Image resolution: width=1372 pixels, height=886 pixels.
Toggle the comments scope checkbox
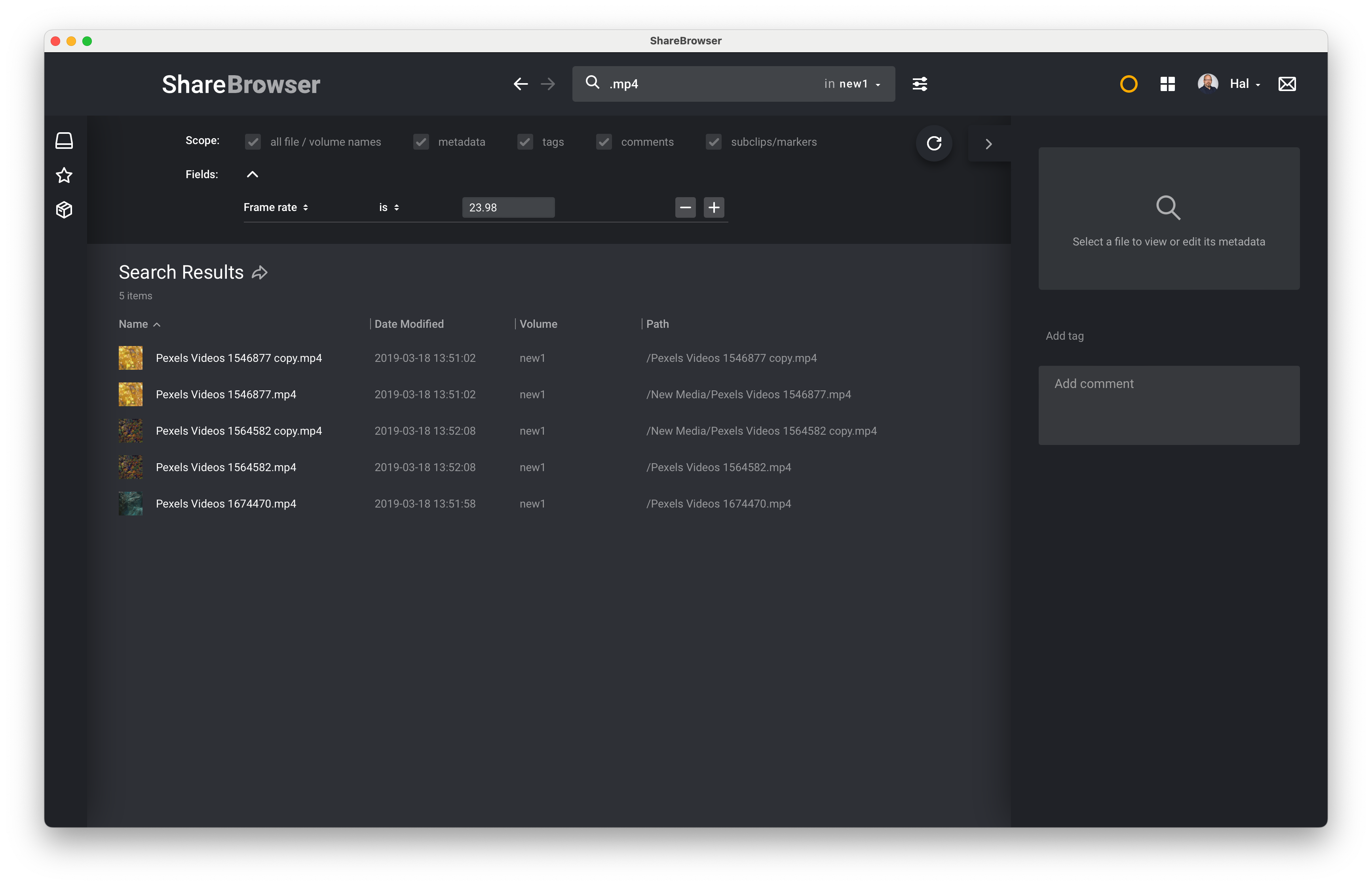pyautogui.click(x=603, y=142)
